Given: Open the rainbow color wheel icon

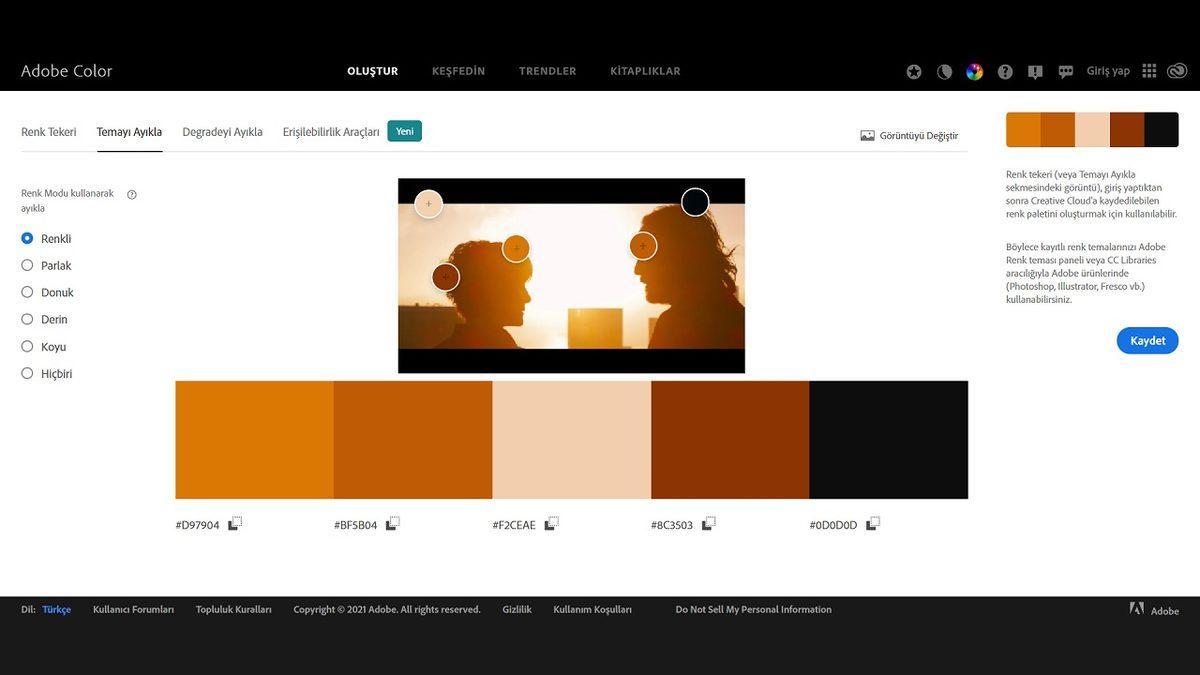Looking at the screenshot, I should pyautogui.click(x=974, y=72).
